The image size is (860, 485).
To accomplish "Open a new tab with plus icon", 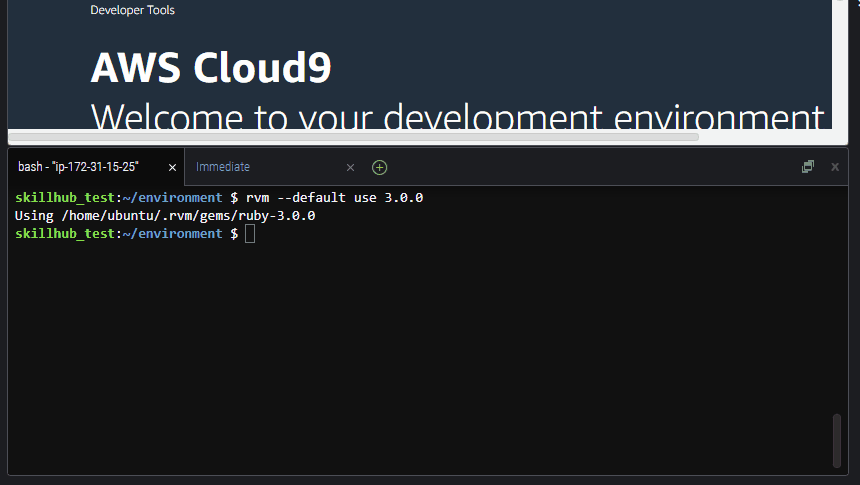I will pos(380,167).
